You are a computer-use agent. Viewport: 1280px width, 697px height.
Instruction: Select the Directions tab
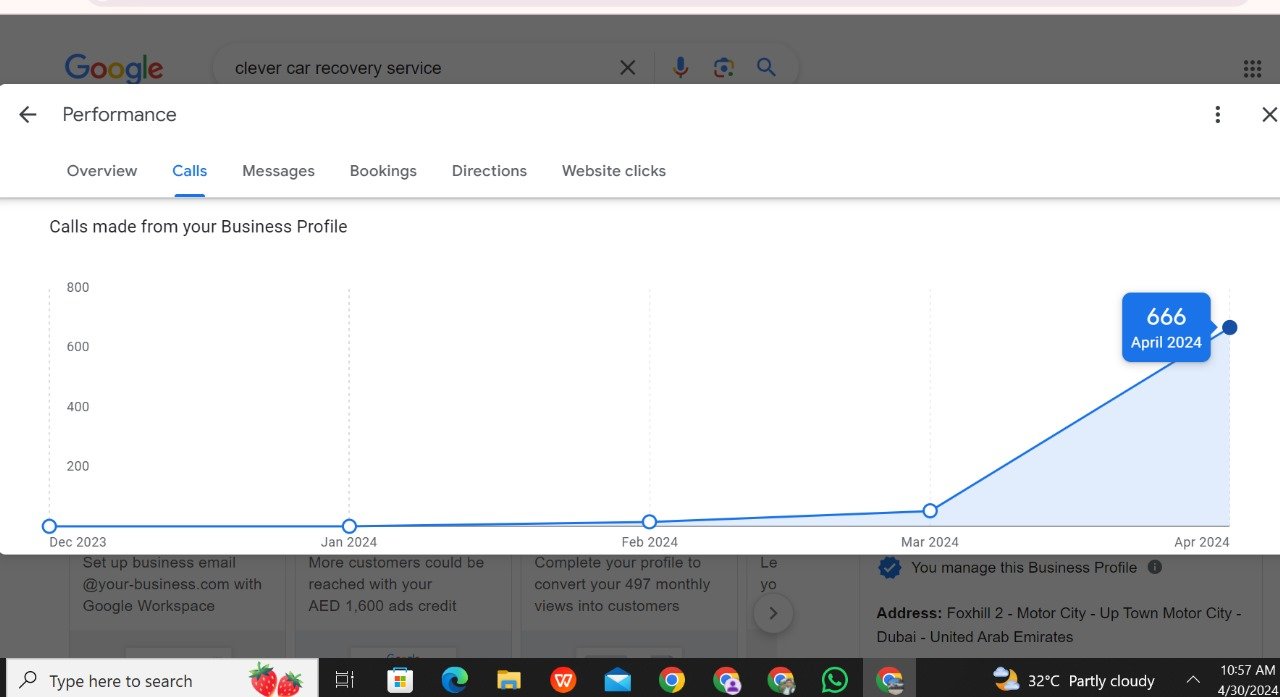489,171
